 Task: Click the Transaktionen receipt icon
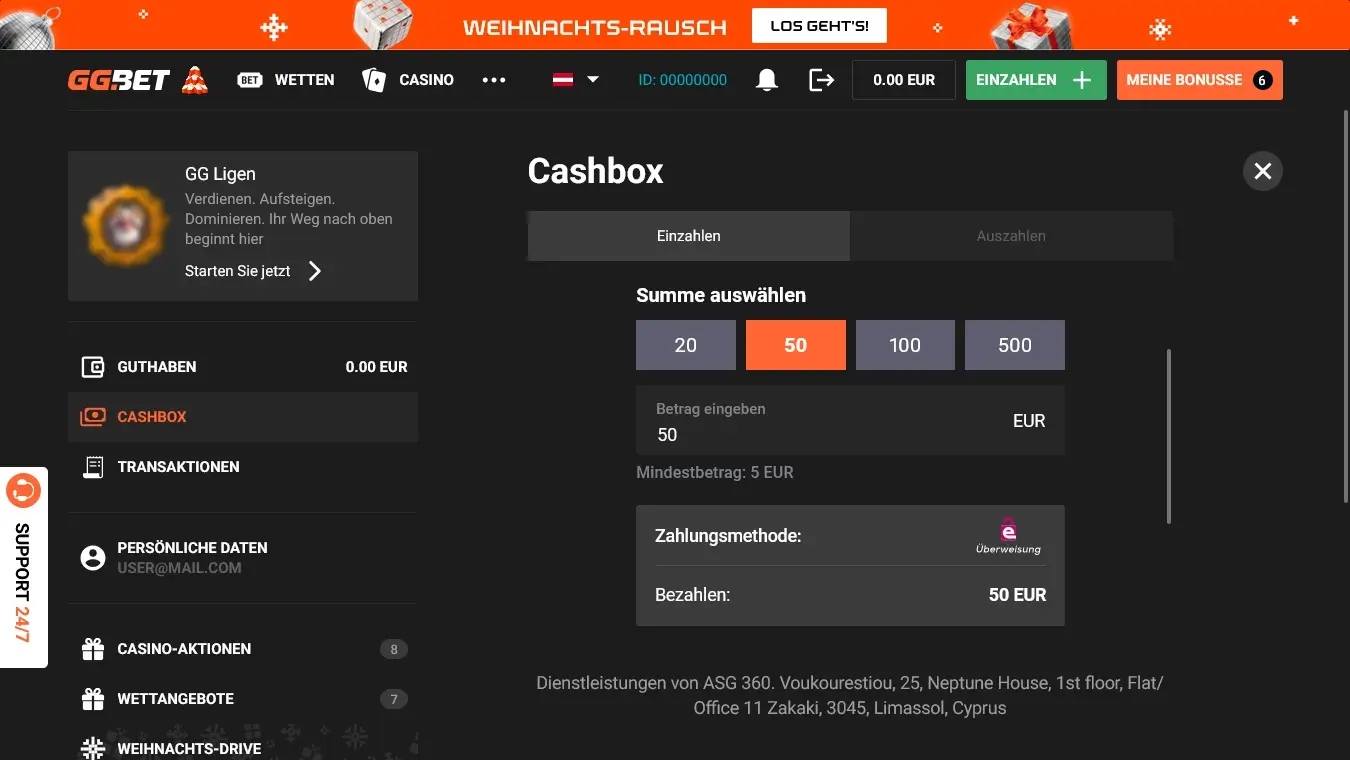(x=92, y=466)
